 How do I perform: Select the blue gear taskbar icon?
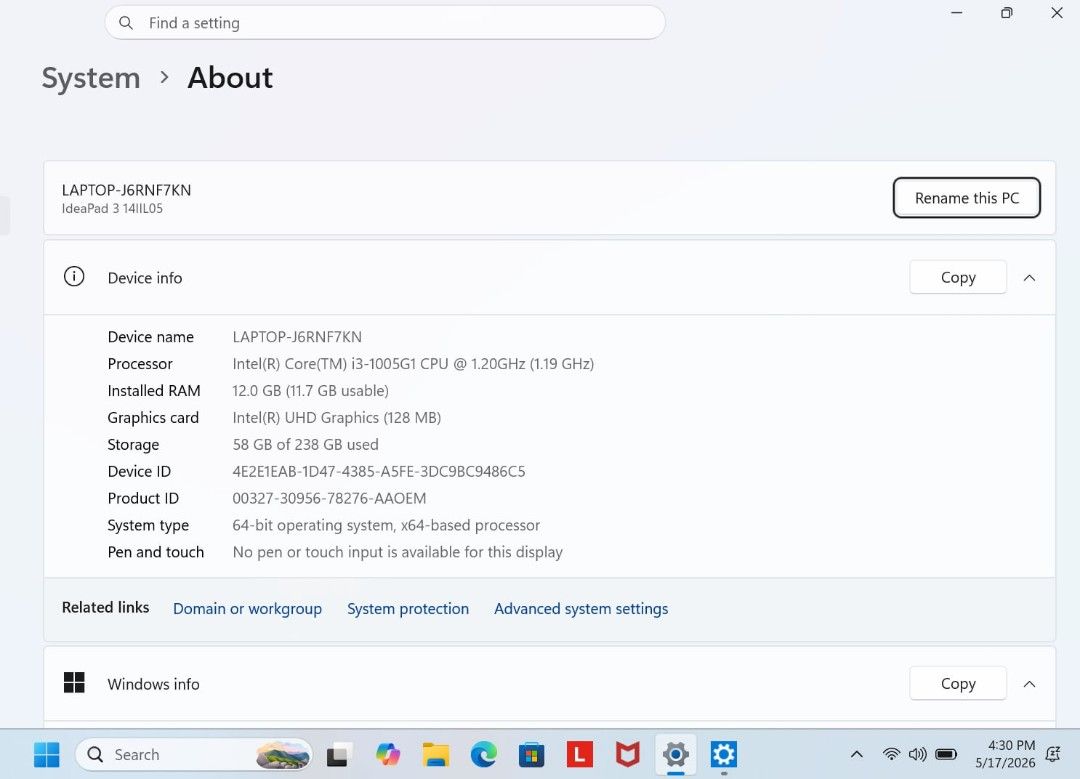click(724, 755)
